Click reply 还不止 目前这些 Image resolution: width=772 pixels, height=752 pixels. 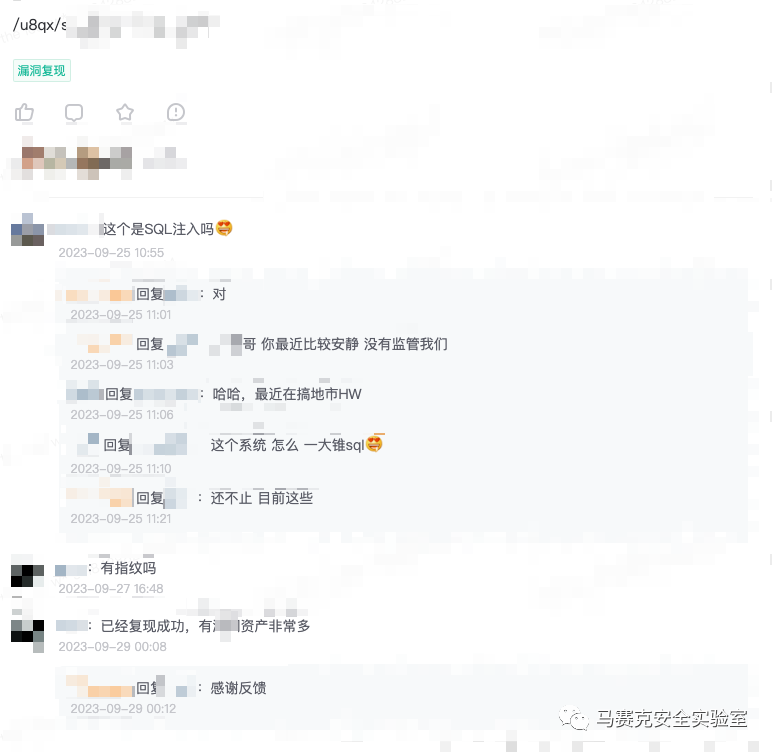coord(262,498)
